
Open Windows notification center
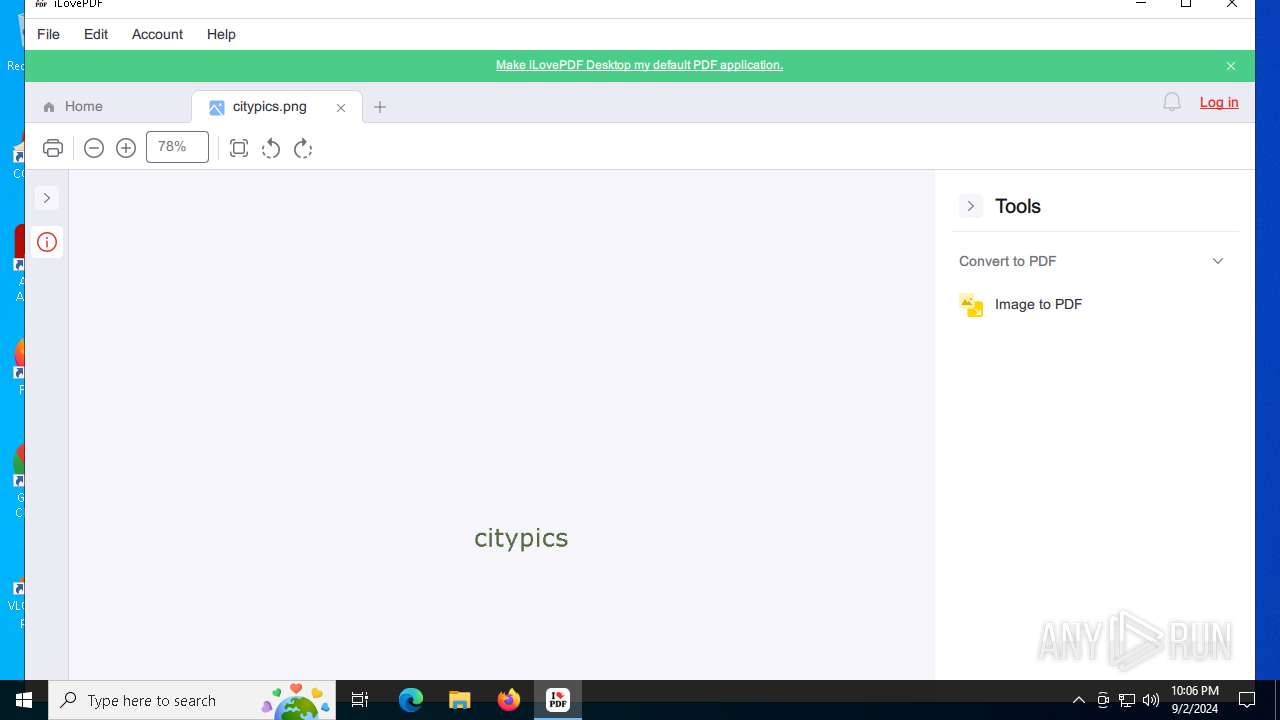pos(1247,700)
